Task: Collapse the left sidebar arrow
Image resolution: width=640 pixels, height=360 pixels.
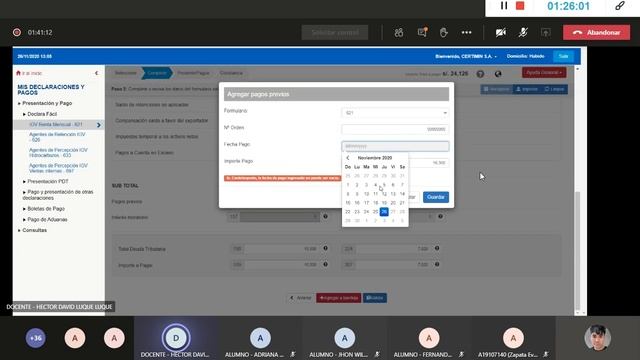Action: (x=97, y=73)
